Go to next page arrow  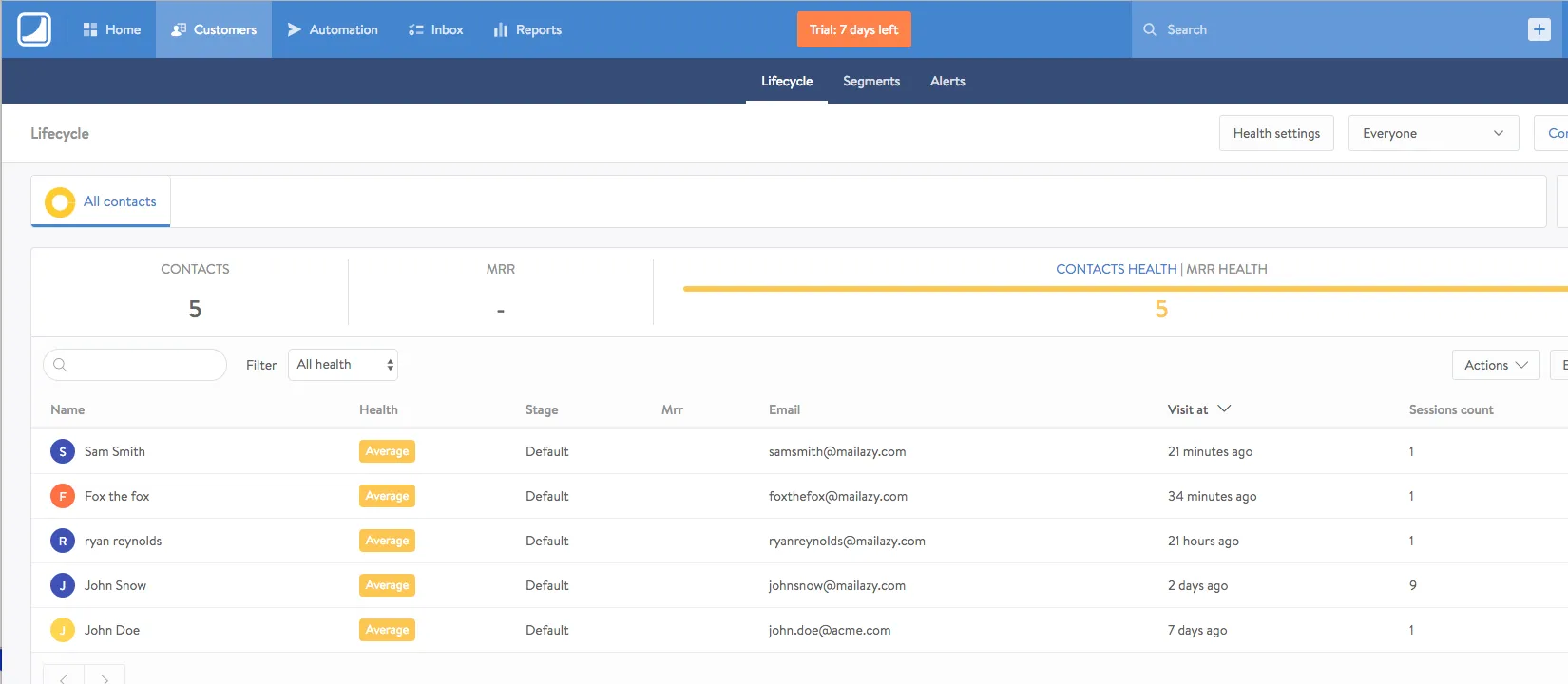click(x=105, y=676)
